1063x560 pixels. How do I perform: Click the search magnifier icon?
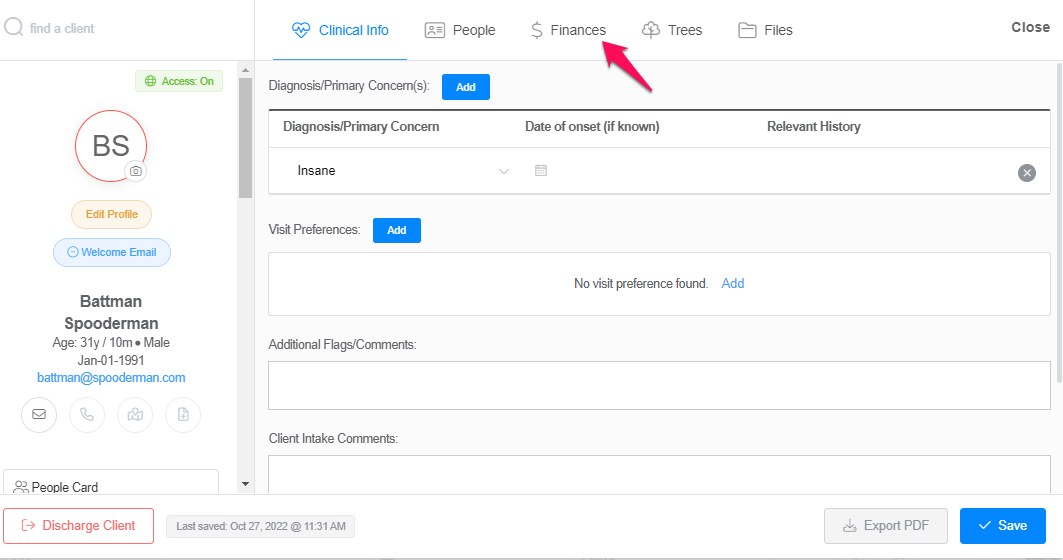point(14,27)
